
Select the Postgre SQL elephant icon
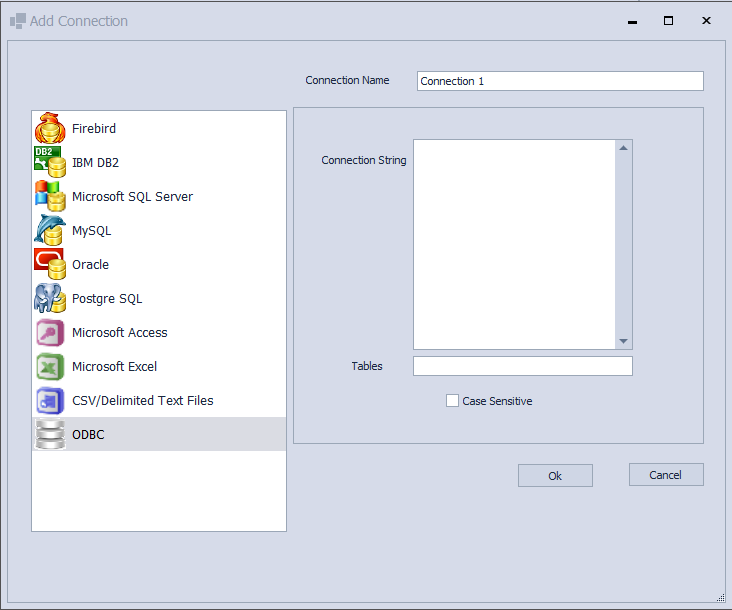[50, 298]
